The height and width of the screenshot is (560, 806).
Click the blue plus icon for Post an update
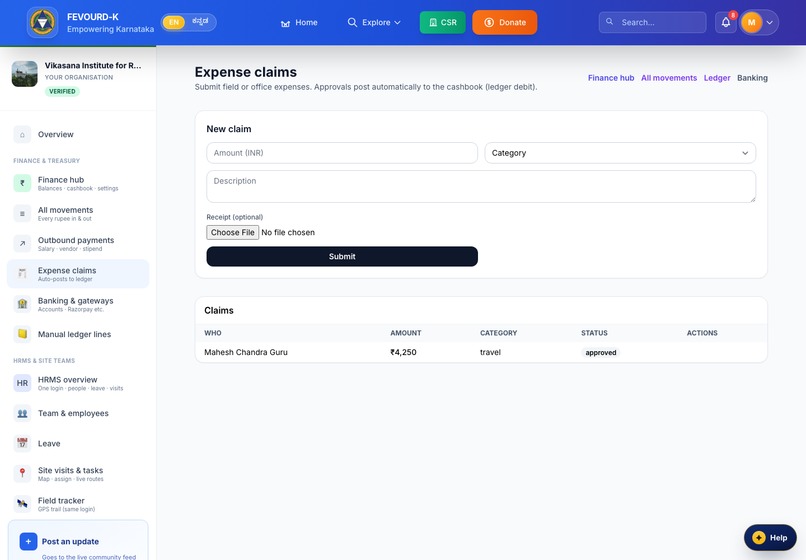click(x=28, y=541)
